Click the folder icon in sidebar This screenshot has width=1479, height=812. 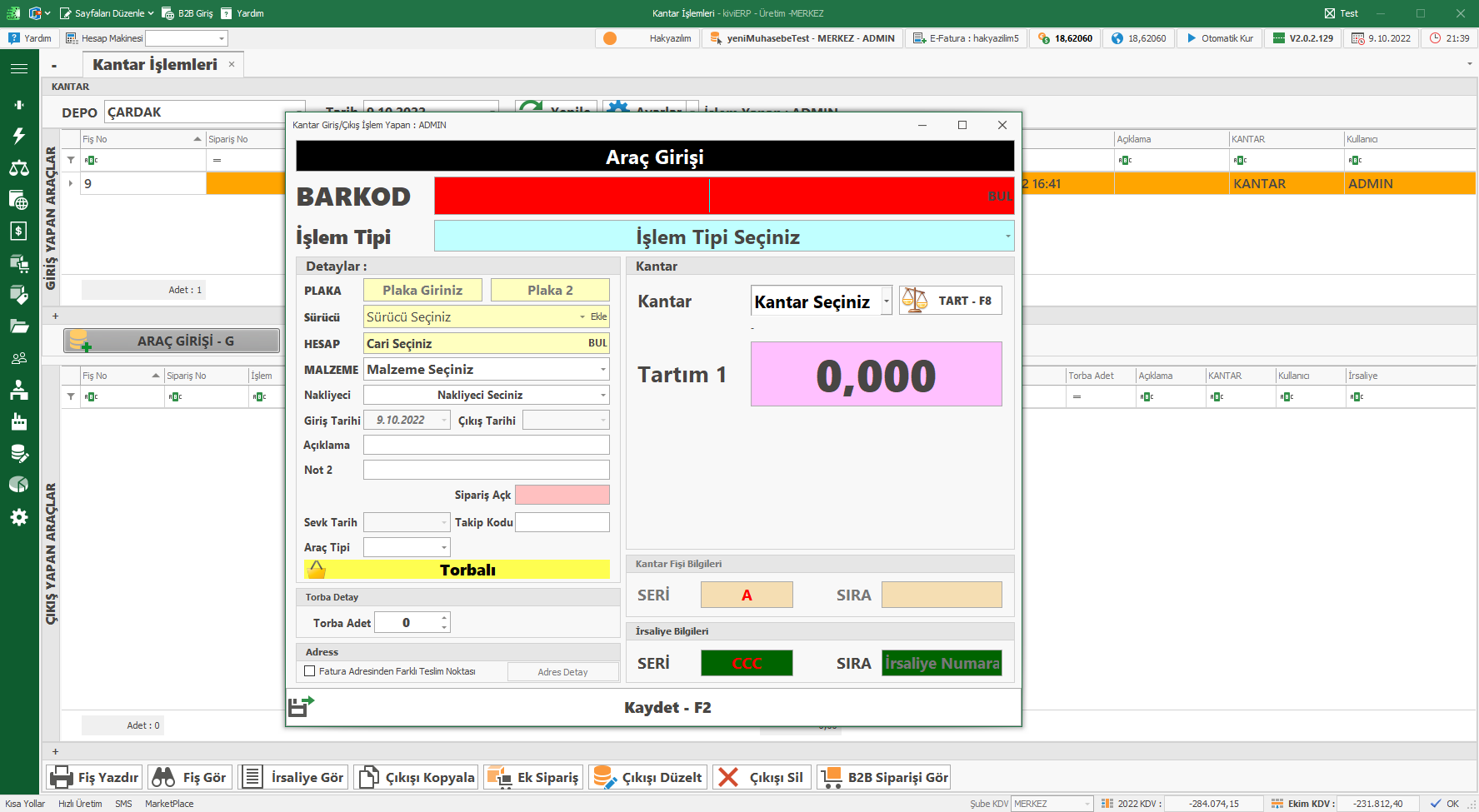click(18, 326)
